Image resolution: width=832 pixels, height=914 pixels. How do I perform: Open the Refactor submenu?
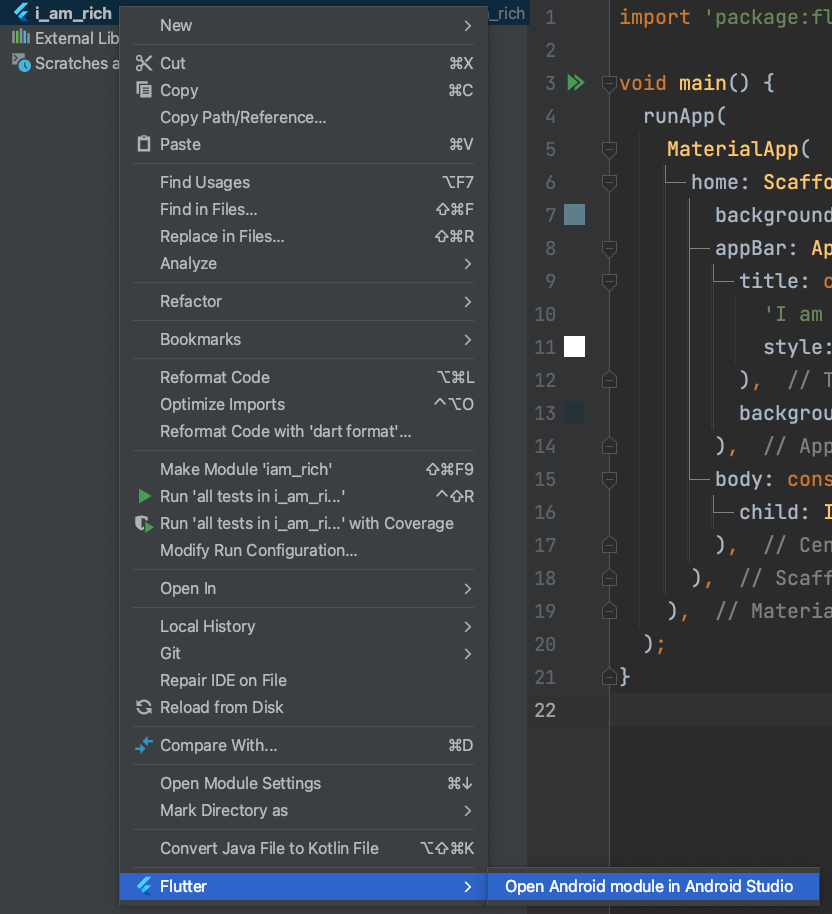click(303, 301)
